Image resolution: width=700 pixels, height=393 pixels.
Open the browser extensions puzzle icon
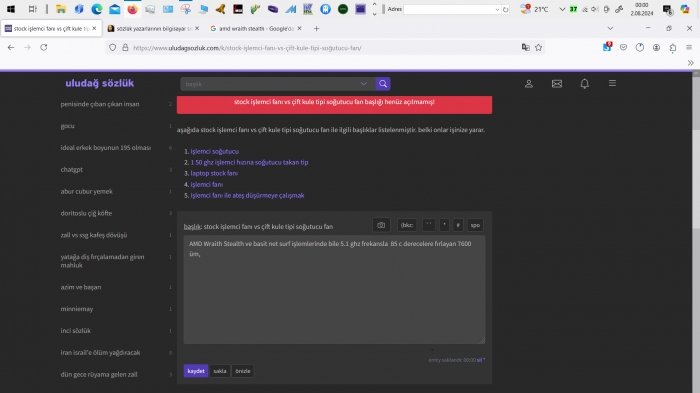pyautogui.click(x=673, y=47)
